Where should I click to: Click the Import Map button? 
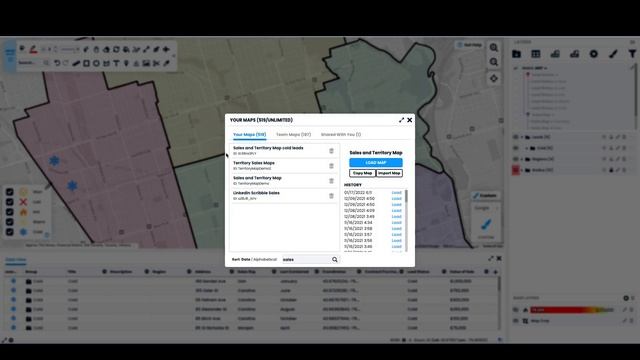click(389, 173)
